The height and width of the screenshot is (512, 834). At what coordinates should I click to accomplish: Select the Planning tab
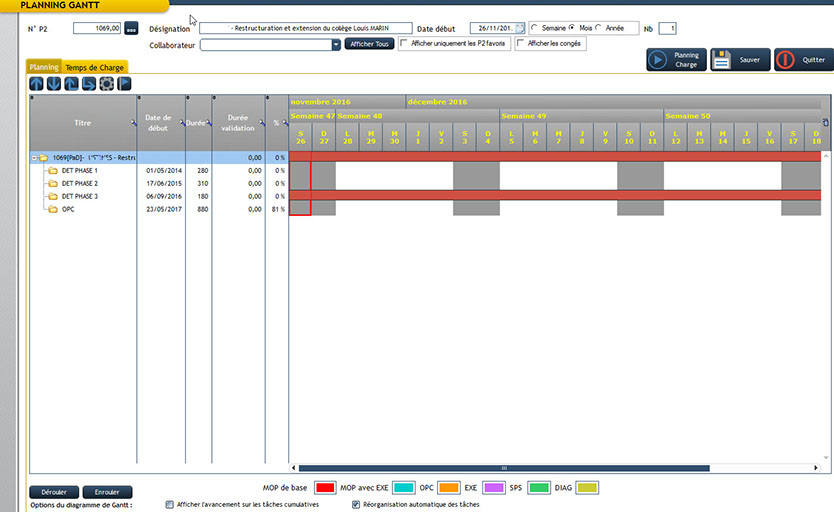click(x=44, y=67)
